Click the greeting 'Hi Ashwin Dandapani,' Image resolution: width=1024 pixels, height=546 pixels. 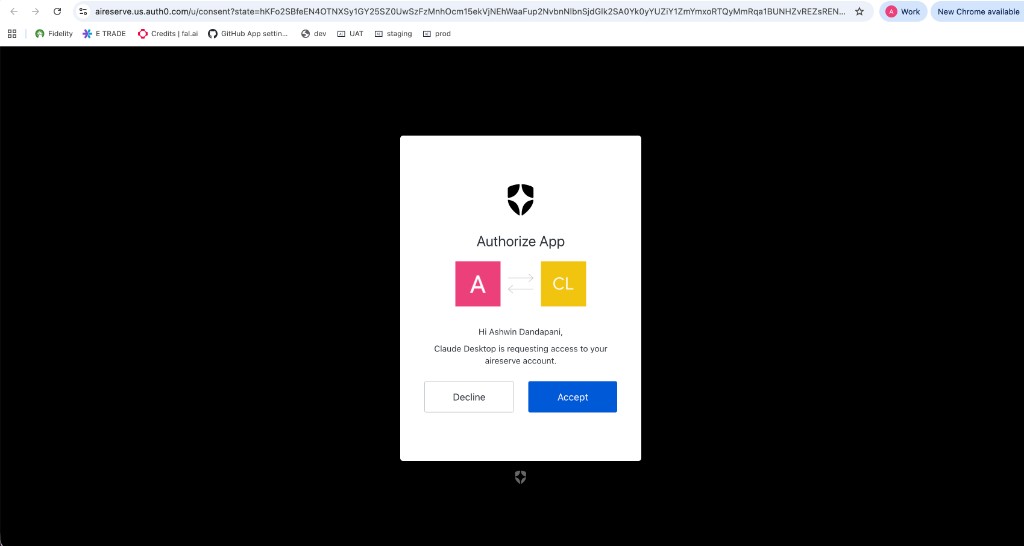tap(520, 332)
